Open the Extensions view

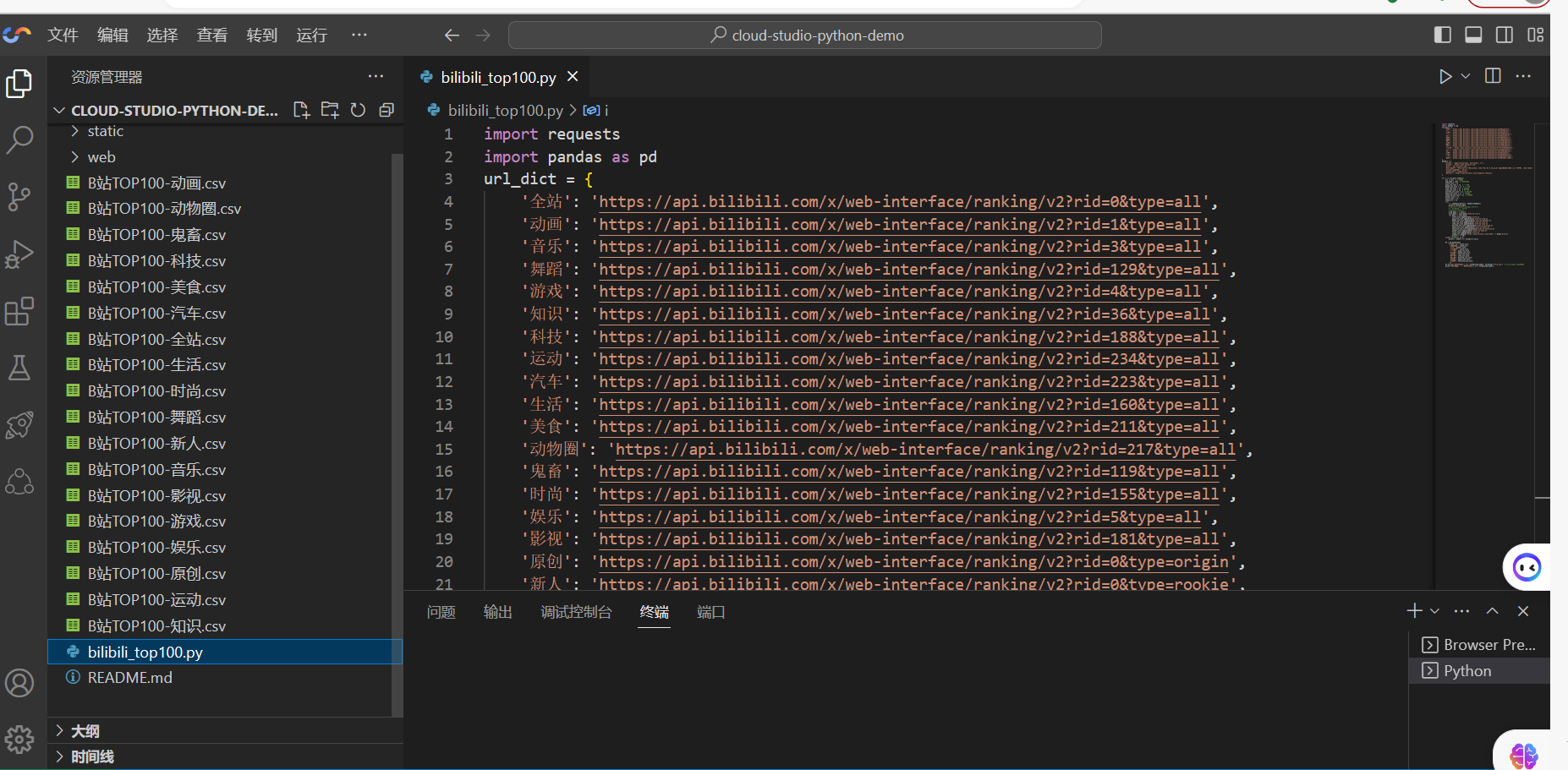point(19,311)
